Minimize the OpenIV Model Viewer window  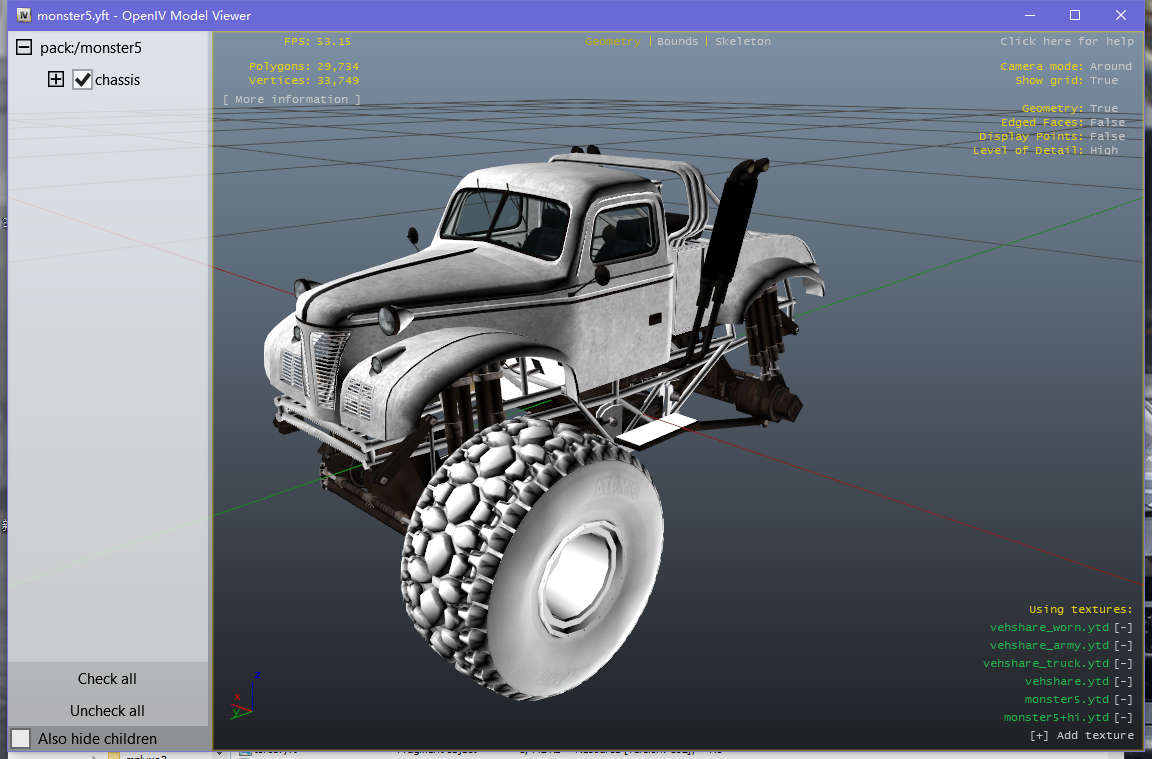(x=1030, y=15)
